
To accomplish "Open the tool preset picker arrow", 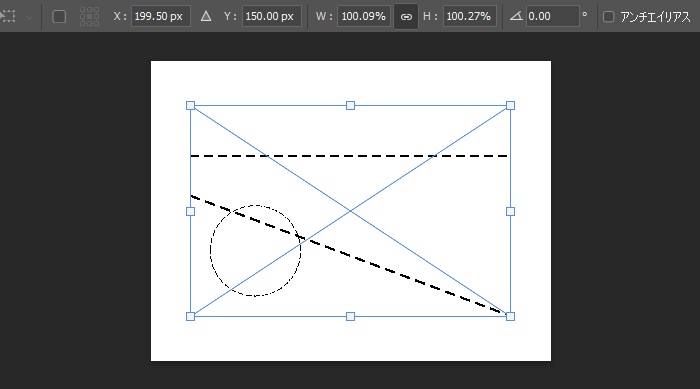I will click(x=29, y=17).
